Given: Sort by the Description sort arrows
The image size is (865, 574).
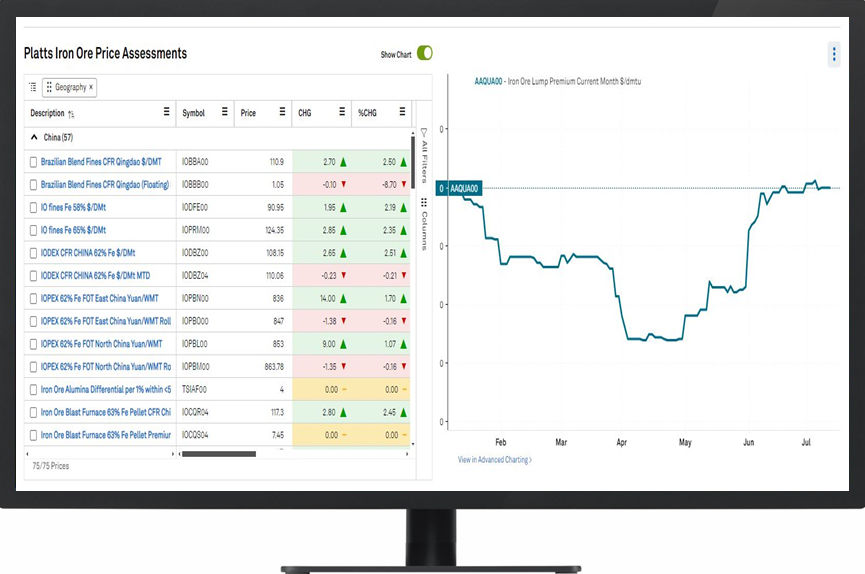Looking at the screenshot, I should [x=71, y=114].
